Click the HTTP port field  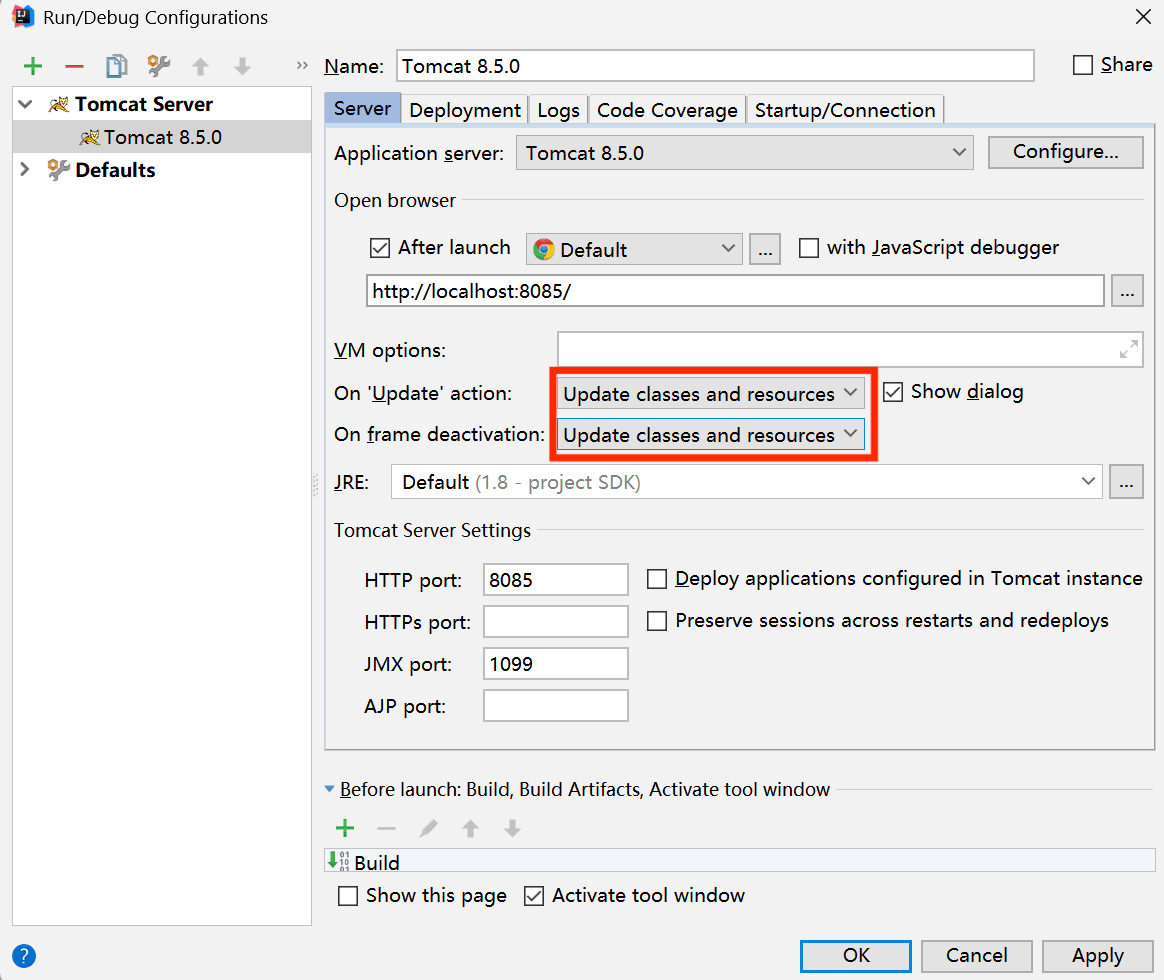pos(555,580)
